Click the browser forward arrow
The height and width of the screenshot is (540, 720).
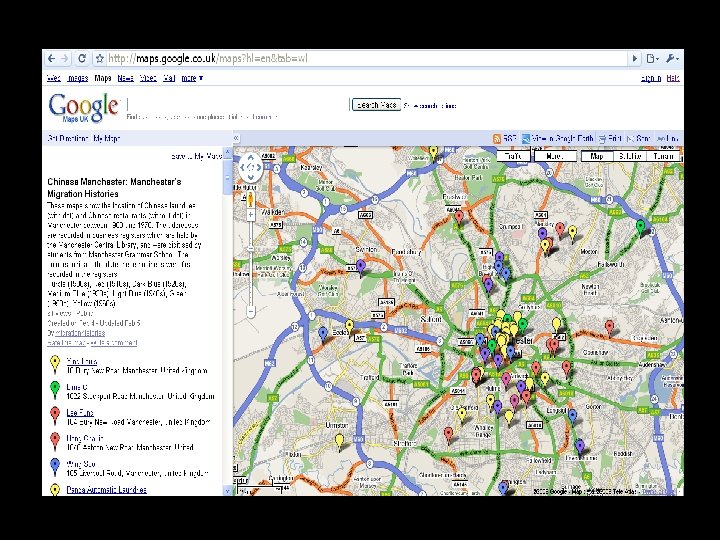point(65,58)
